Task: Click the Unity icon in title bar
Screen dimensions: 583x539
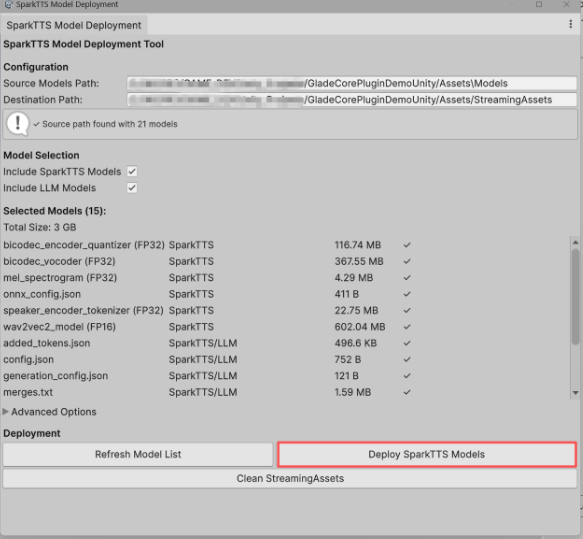Action: pos(9,4)
